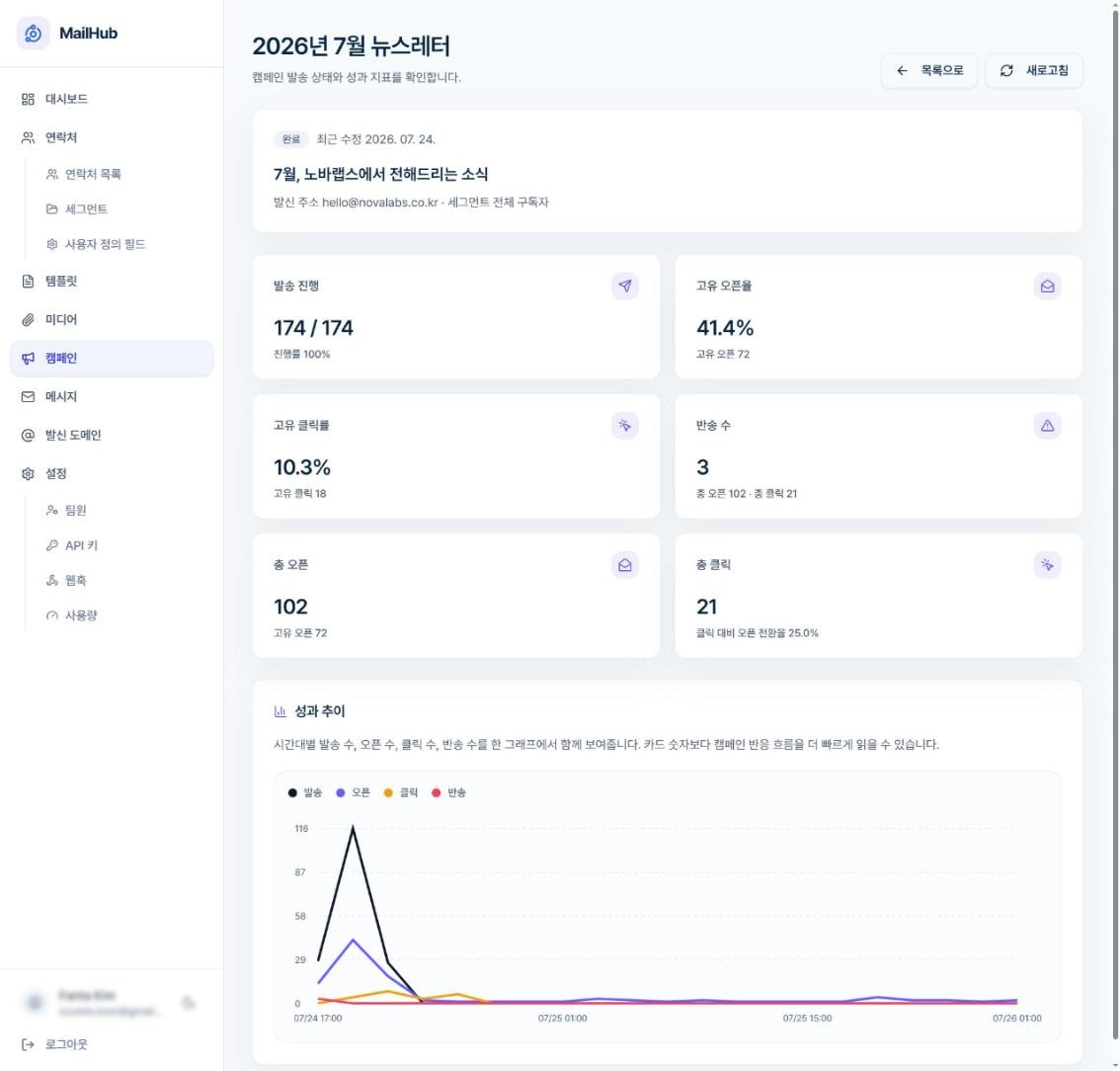Toggle the 발송 series in chart legend
The width and height of the screenshot is (1120, 1071).
[305, 793]
